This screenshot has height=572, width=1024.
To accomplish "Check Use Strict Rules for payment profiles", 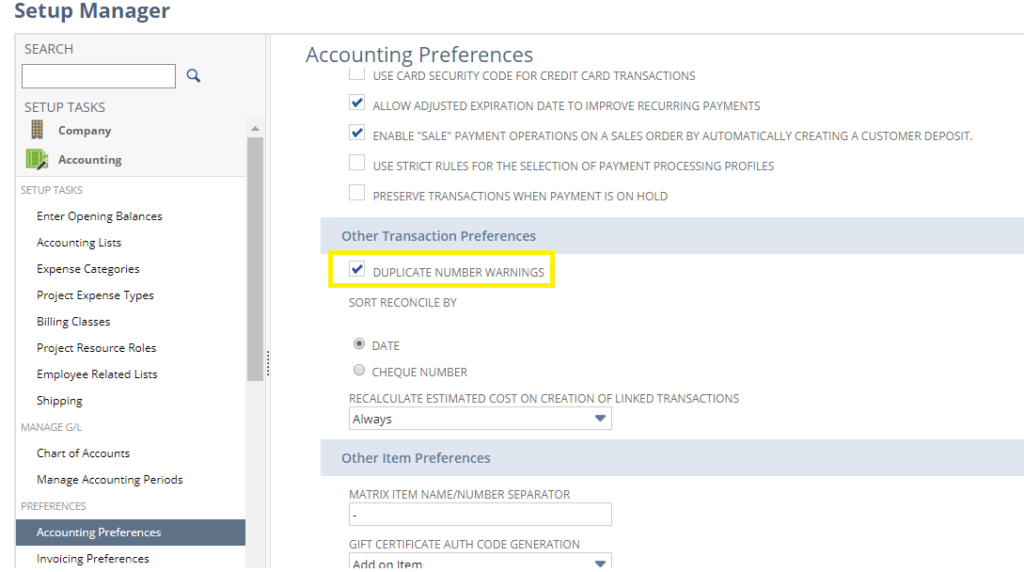I will [x=357, y=163].
